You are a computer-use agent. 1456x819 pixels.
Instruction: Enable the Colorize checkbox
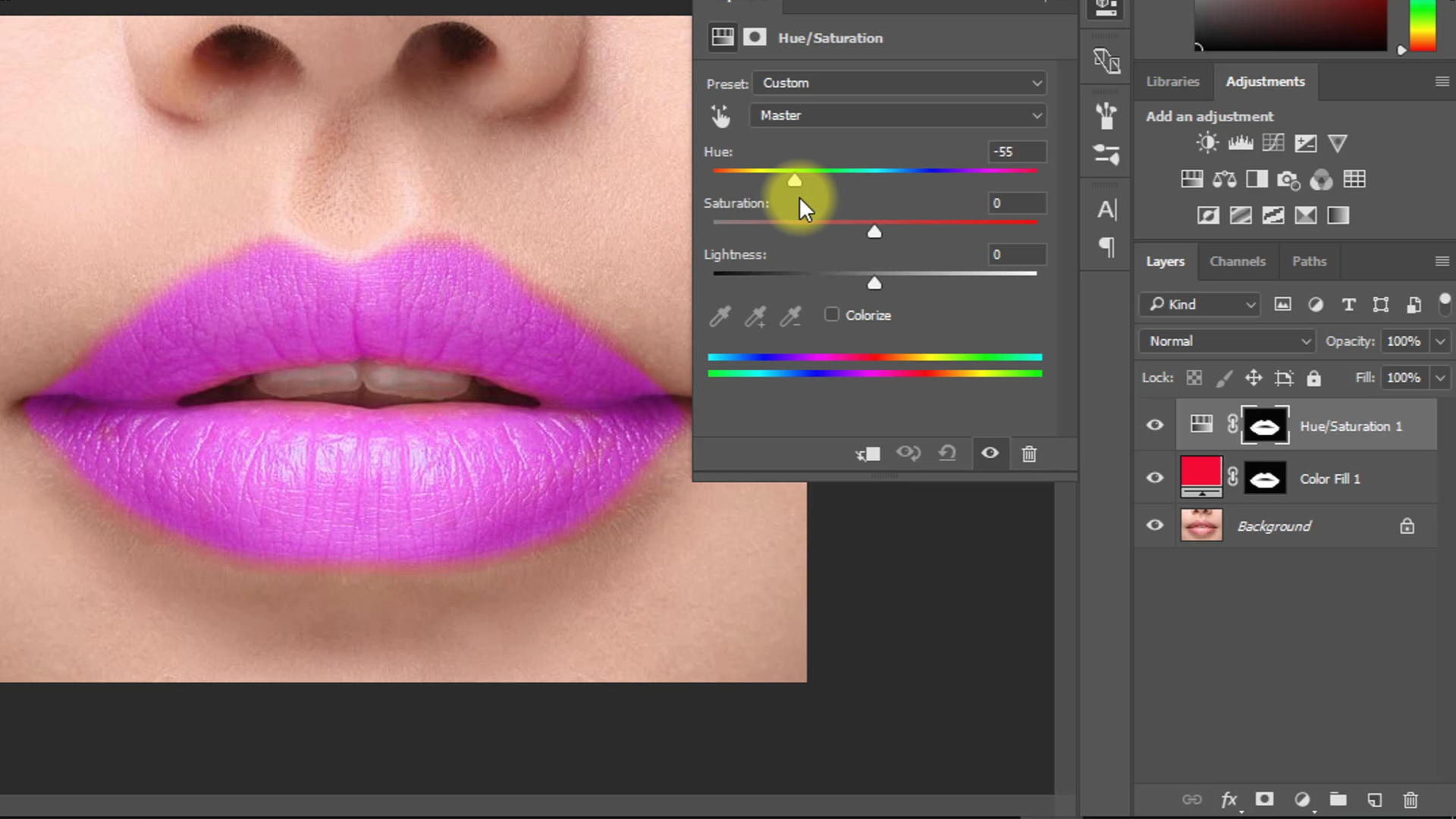(x=832, y=314)
